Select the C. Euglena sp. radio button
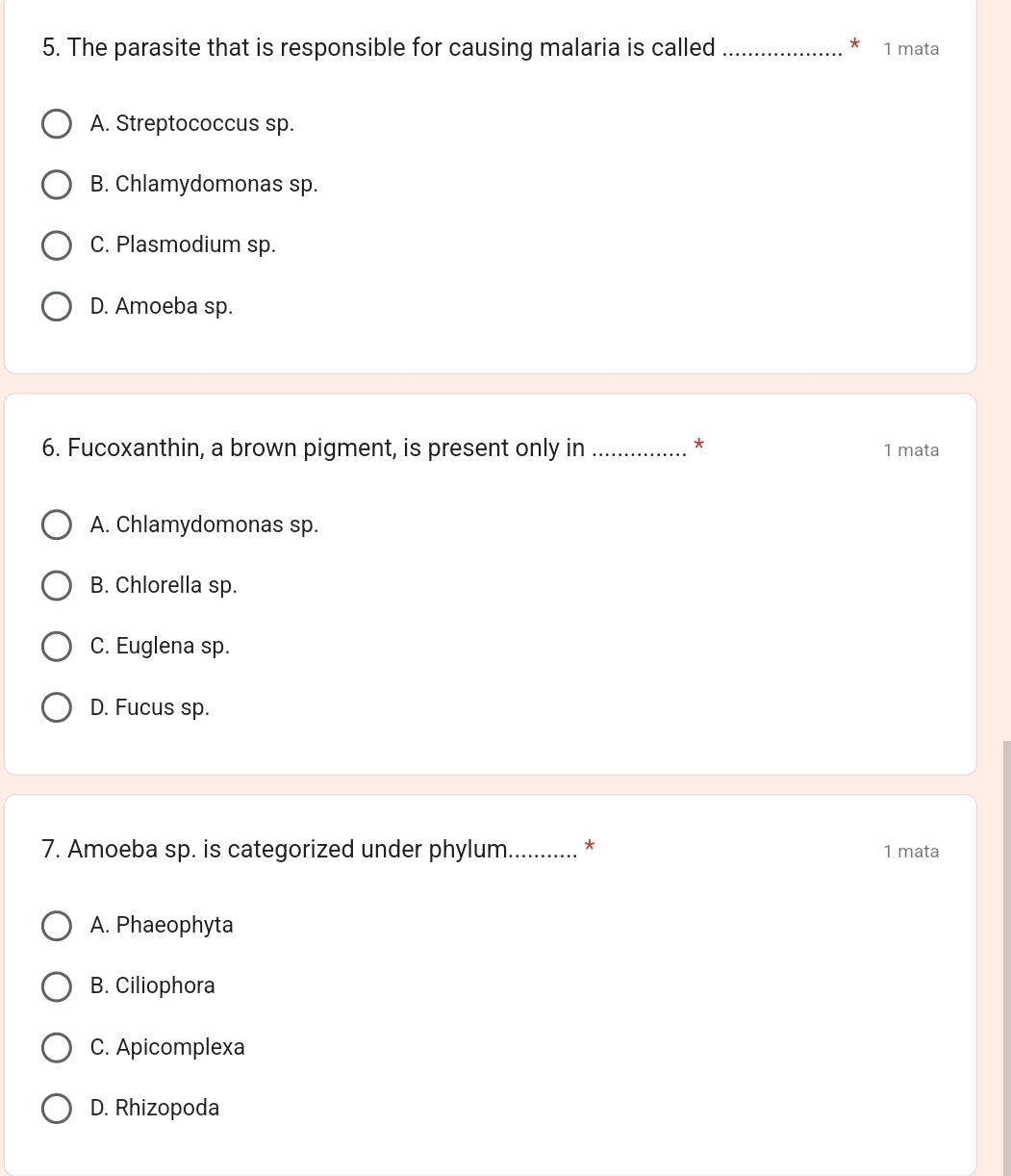The image size is (1011, 1176). pyautogui.click(x=57, y=647)
